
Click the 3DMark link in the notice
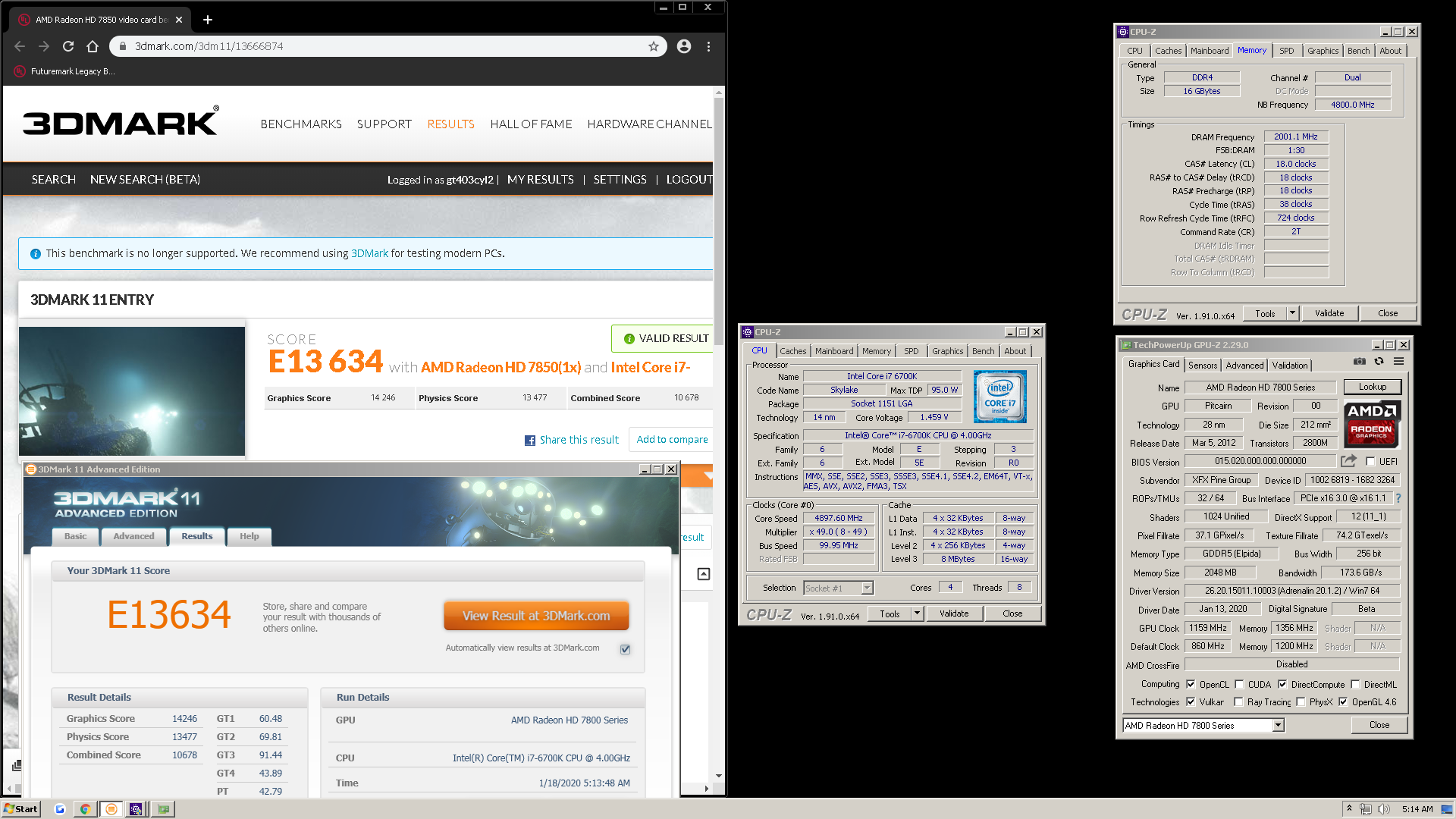pos(369,253)
